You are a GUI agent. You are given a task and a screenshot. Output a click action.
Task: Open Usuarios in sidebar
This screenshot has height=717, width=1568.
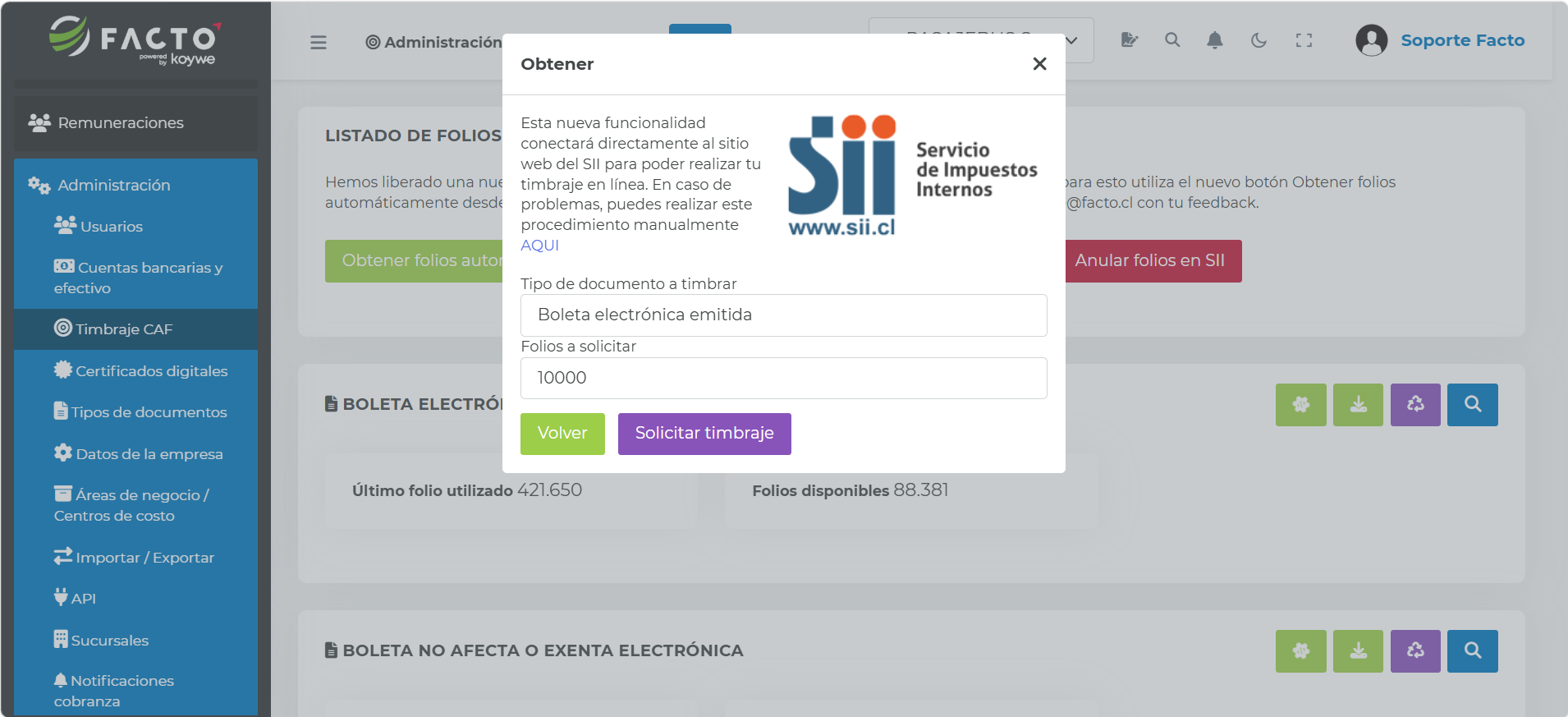click(135, 226)
